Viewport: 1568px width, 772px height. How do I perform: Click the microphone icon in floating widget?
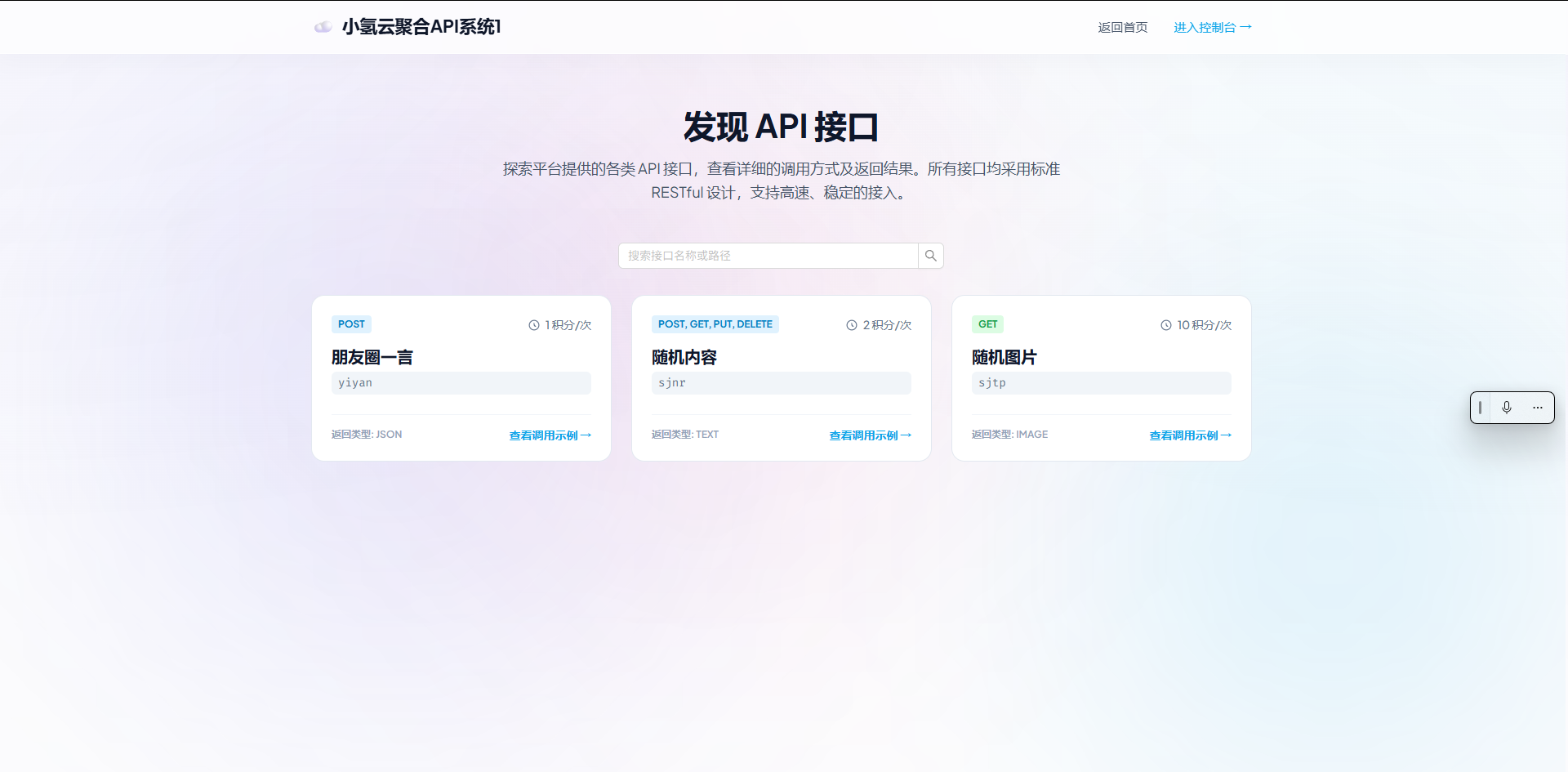[1507, 407]
